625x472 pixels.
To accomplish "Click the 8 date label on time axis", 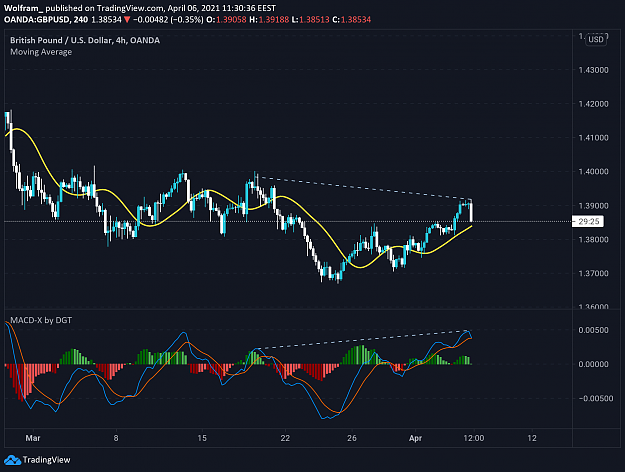I will 116,438.
